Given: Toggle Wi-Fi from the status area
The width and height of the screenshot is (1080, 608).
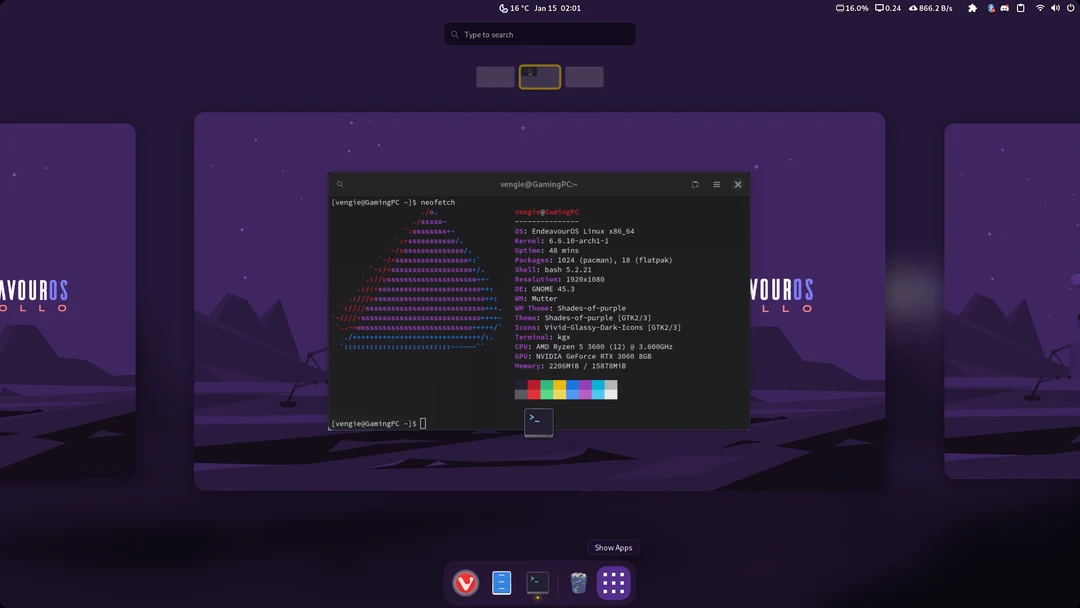Looking at the screenshot, I should tap(1039, 8).
